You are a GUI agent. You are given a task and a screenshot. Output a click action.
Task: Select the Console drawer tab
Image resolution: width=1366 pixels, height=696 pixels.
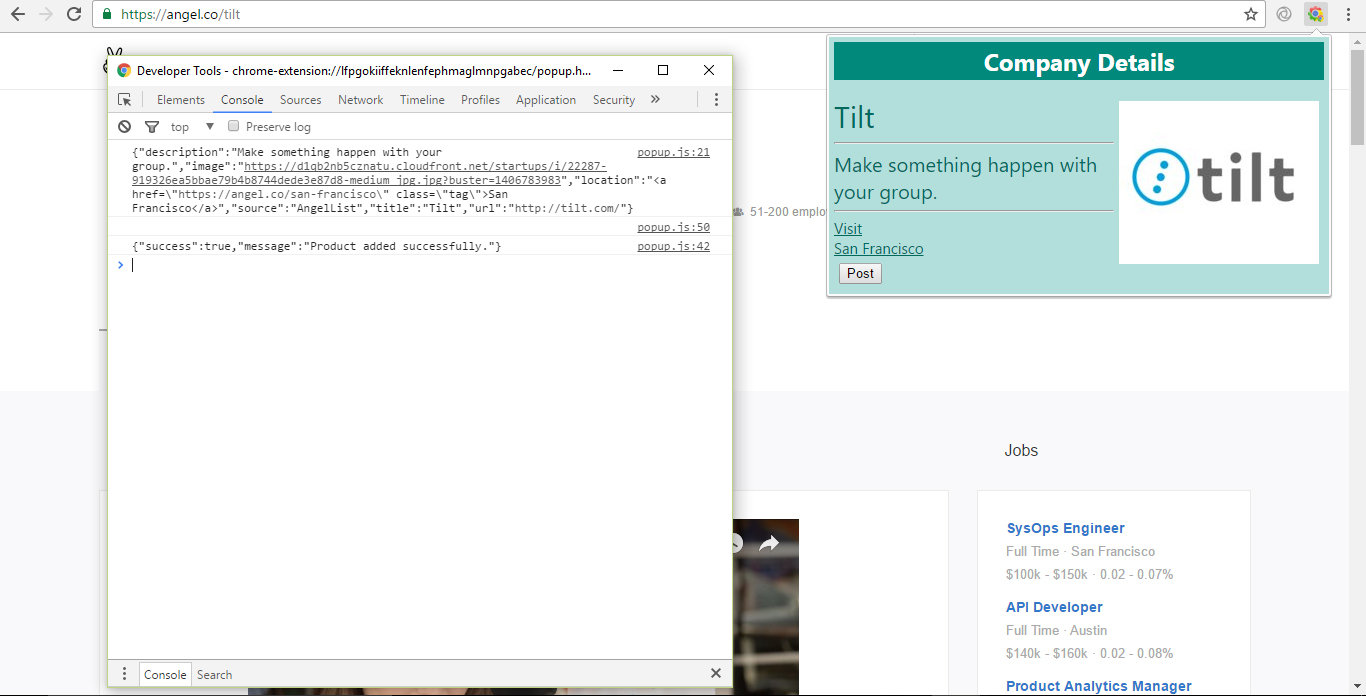tap(165, 674)
